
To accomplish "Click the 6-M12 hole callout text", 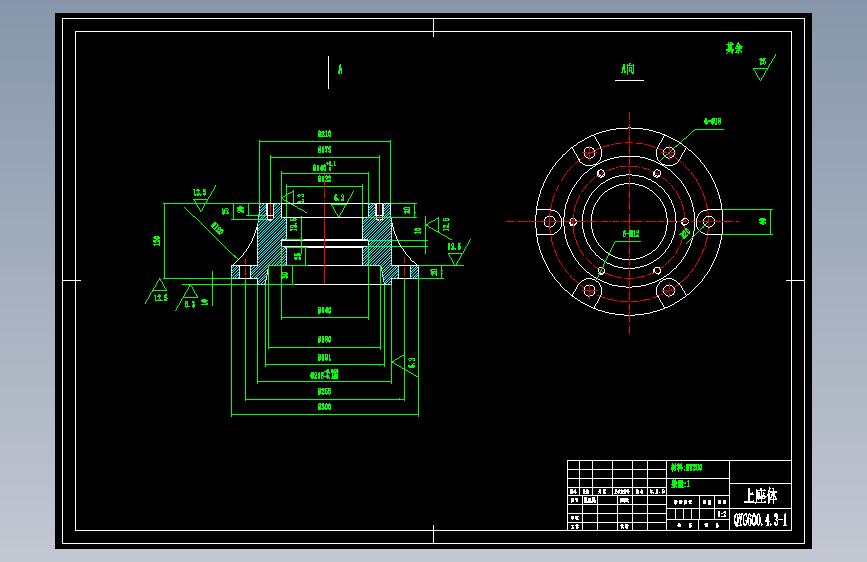I will [631, 234].
